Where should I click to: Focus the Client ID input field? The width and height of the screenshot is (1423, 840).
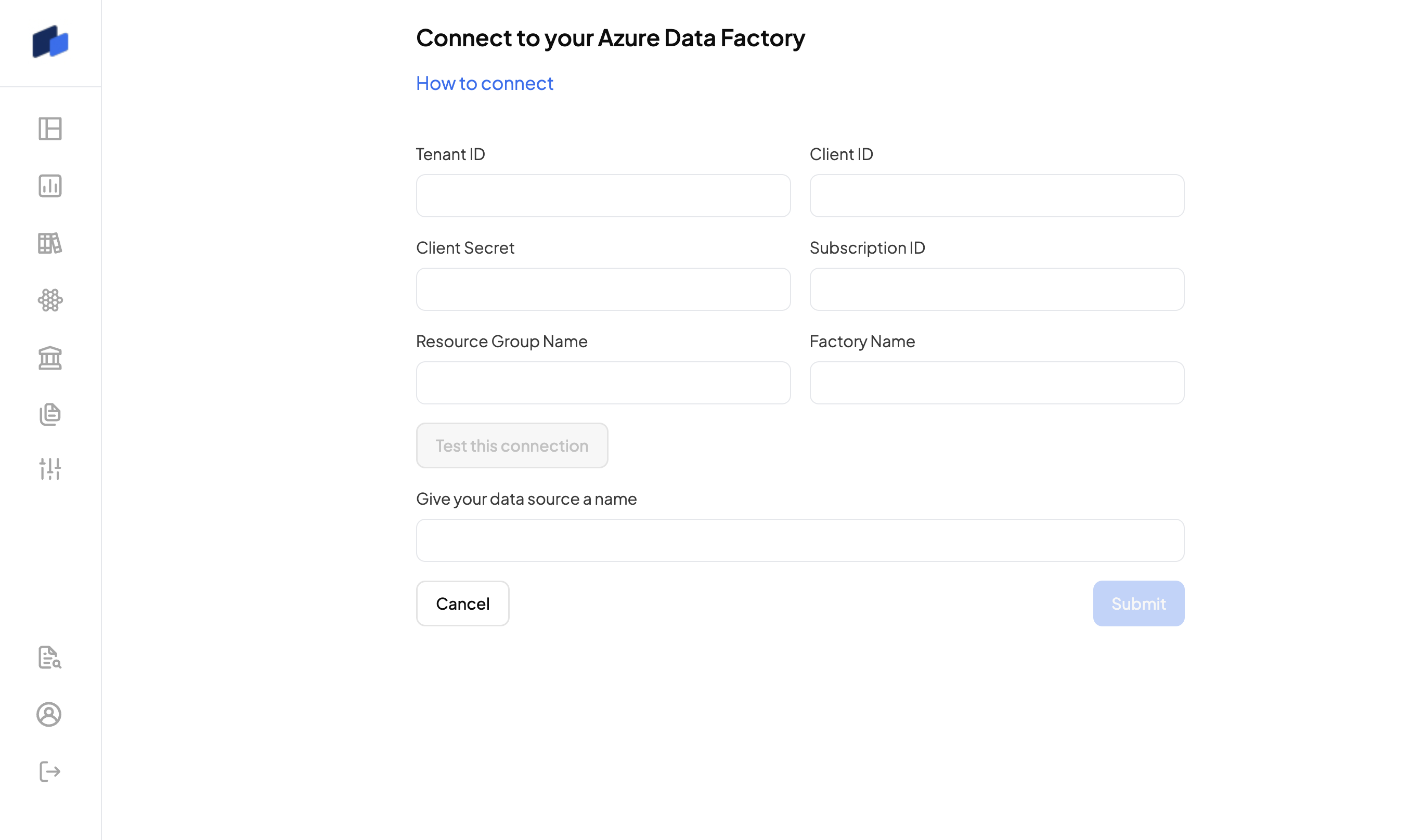click(997, 196)
